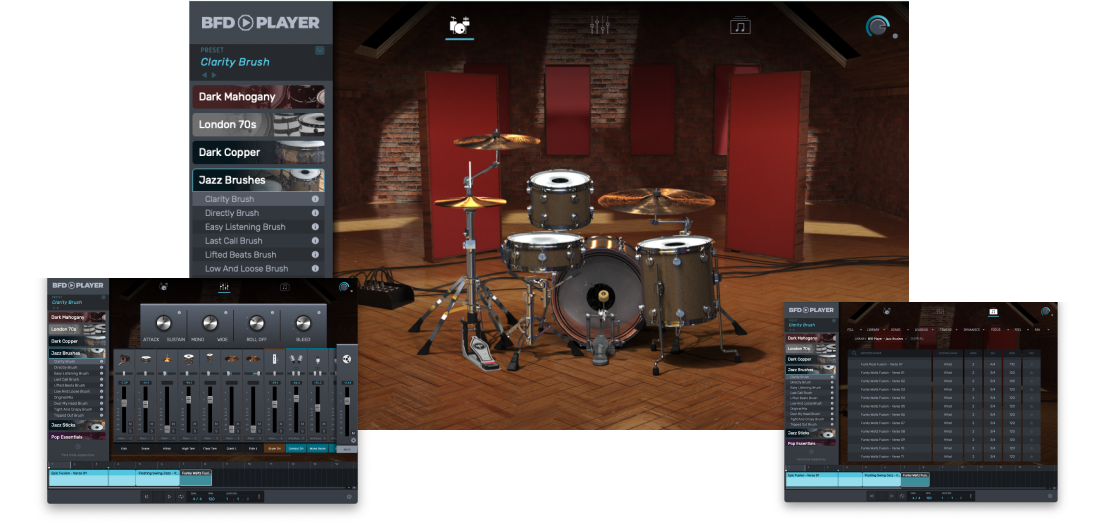Screen dimensions: 1100x527
Task: Open the mixer view in main window
Action: tap(599, 27)
